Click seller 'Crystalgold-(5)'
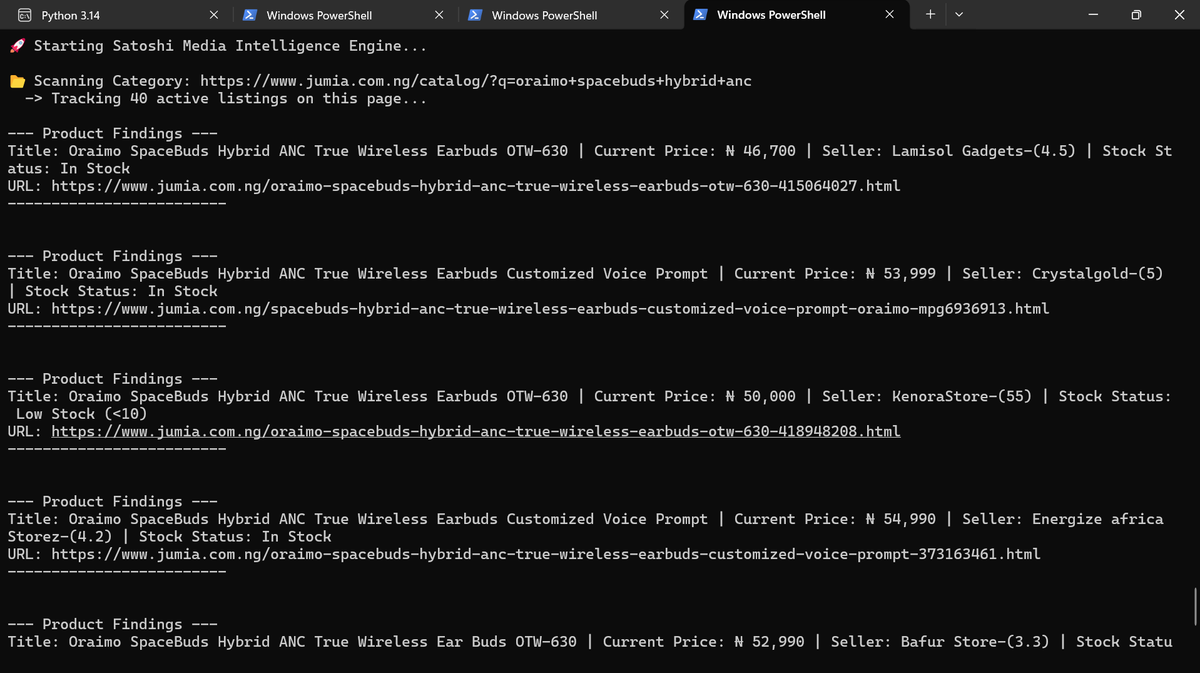 (1097, 273)
